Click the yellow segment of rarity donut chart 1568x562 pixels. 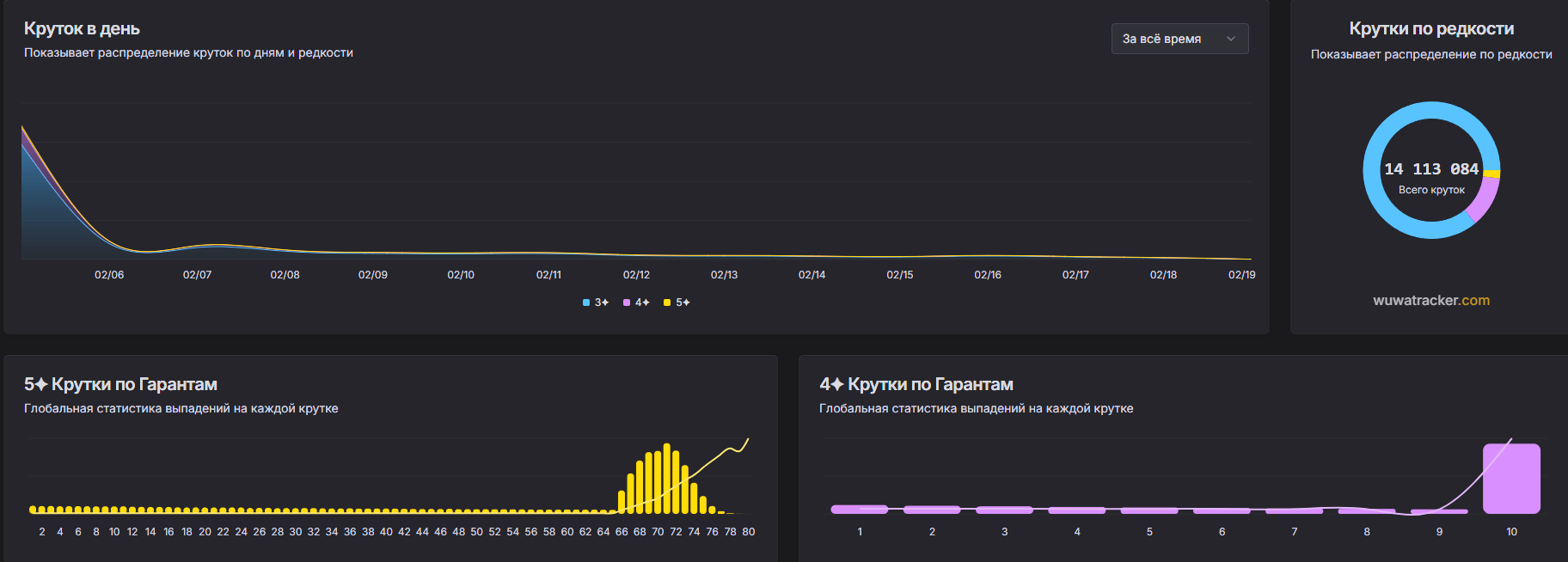1492,174
